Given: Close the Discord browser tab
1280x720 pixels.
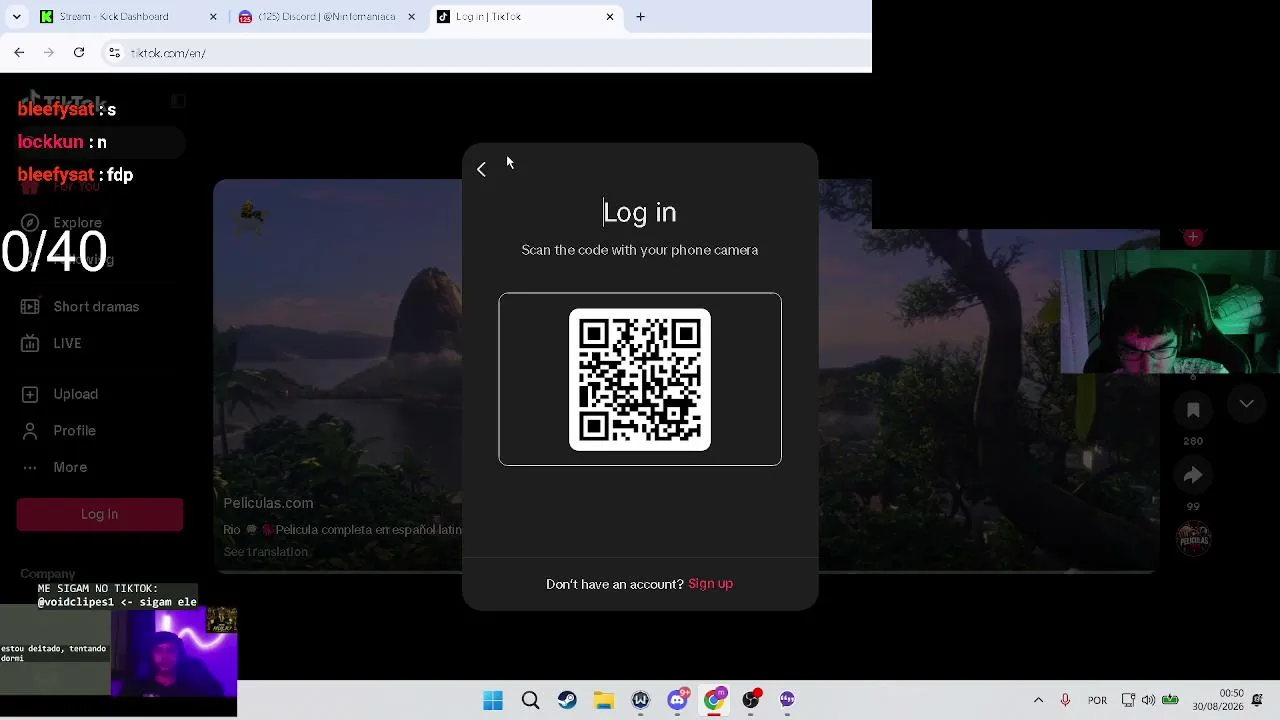Looking at the screenshot, I should [x=411, y=17].
